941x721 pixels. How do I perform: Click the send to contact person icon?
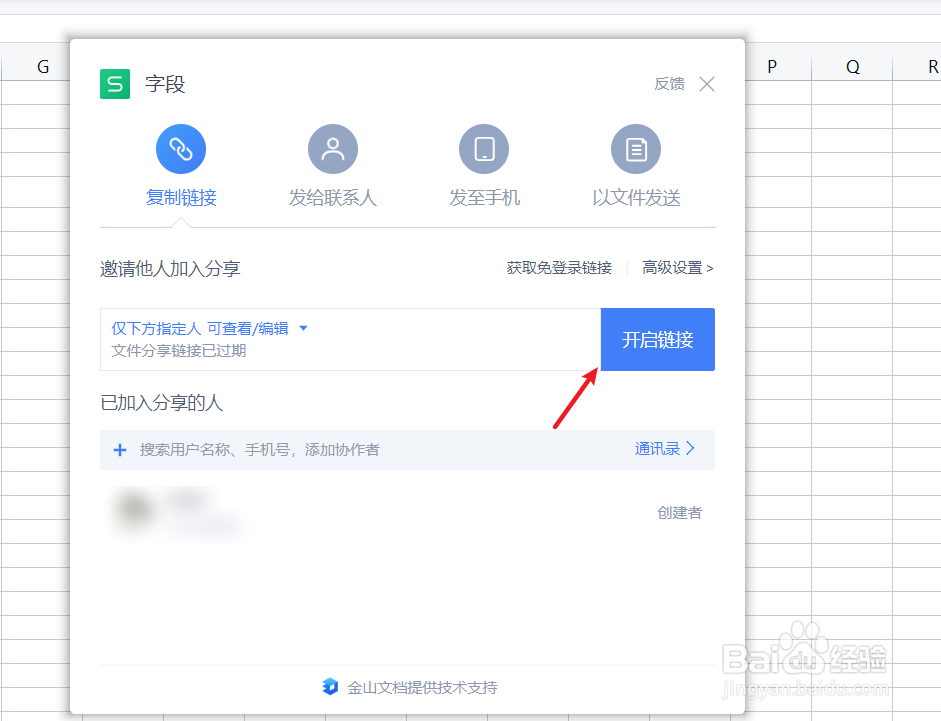point(332,149)
